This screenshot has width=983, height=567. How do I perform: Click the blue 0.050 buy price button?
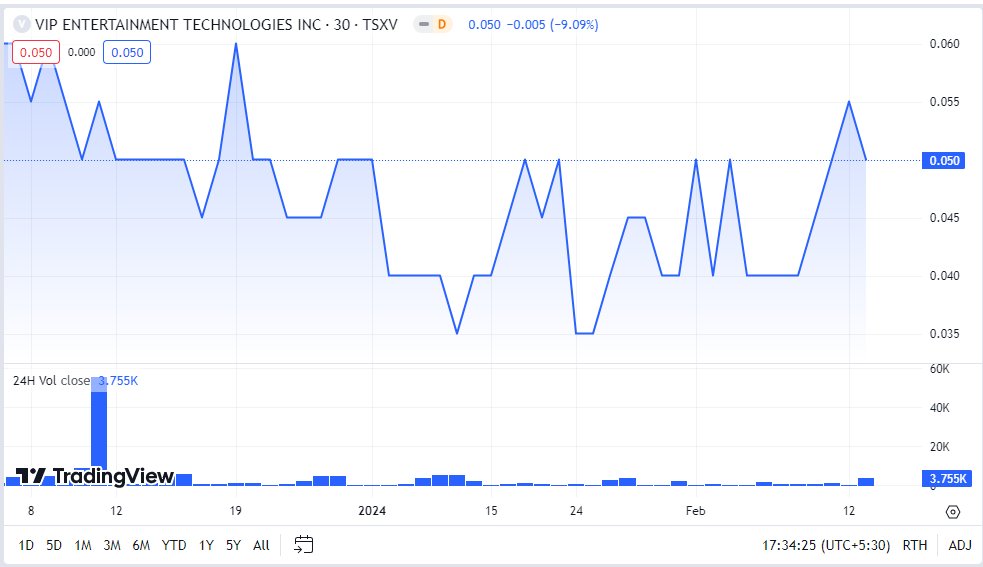click(x=127, y=53)
